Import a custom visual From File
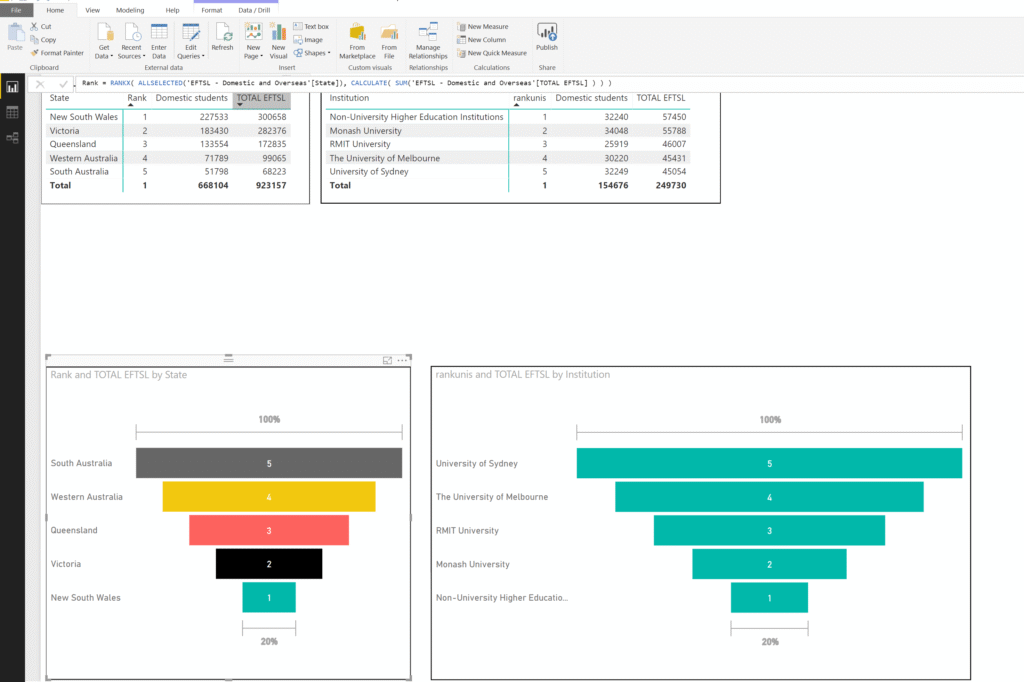This screenshot has width=1024, height=682. coord(389,41)
